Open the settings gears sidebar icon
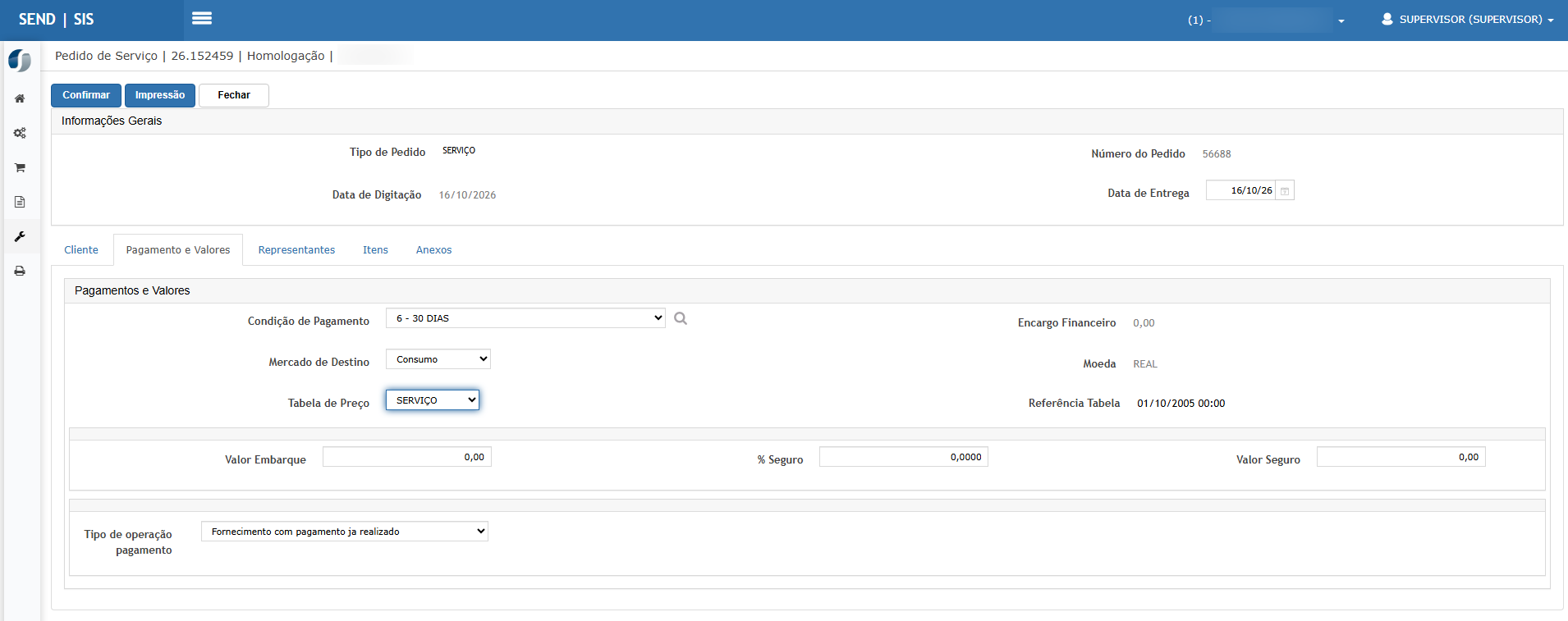 [20, 133]
